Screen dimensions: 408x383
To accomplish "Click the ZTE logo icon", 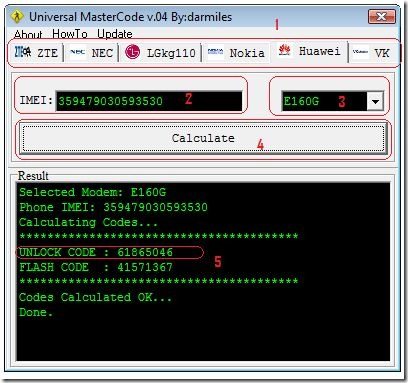I will 23,52.
